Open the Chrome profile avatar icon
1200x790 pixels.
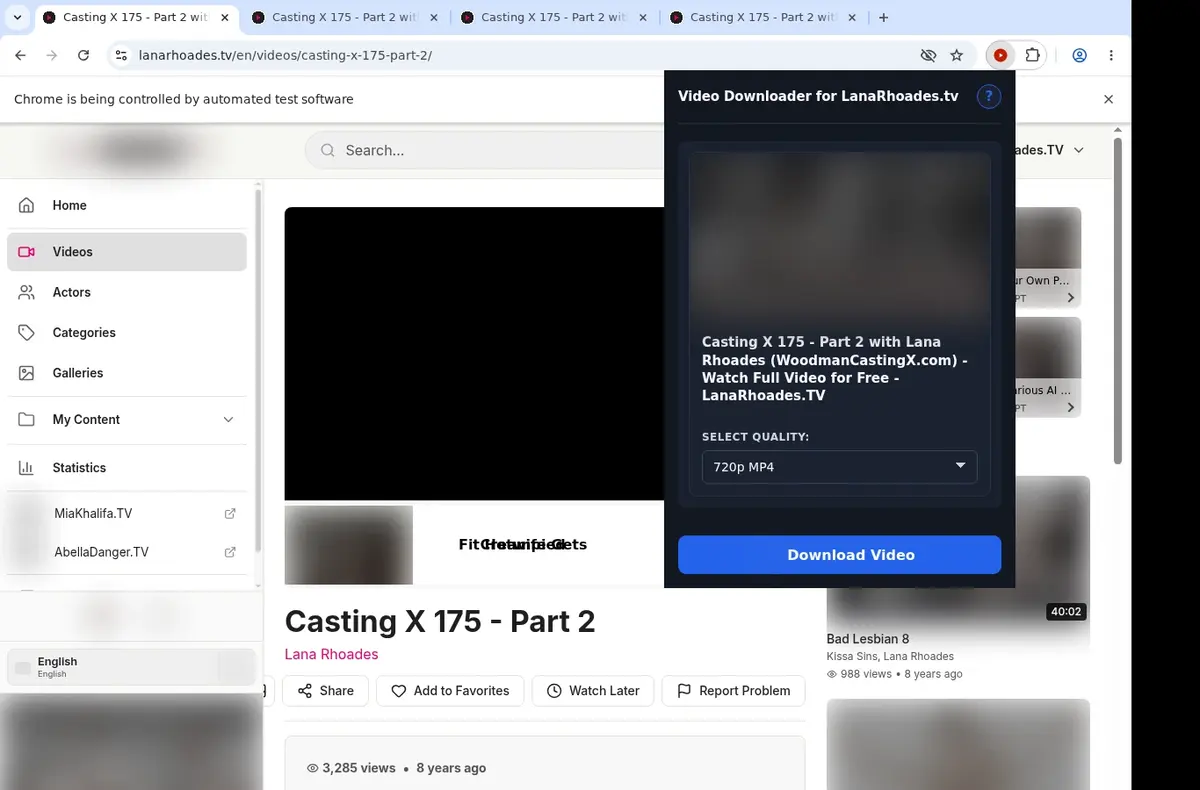click(1080, 56)
